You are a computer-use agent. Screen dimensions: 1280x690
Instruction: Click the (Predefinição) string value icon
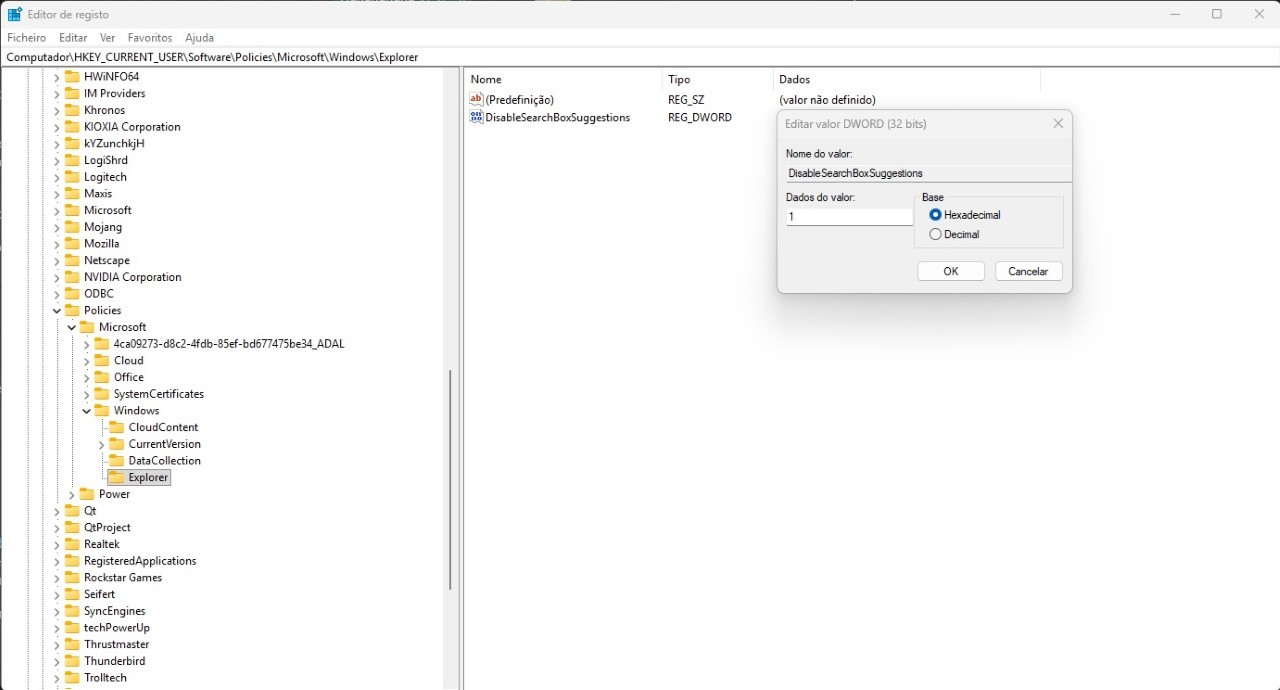(476, 100)
